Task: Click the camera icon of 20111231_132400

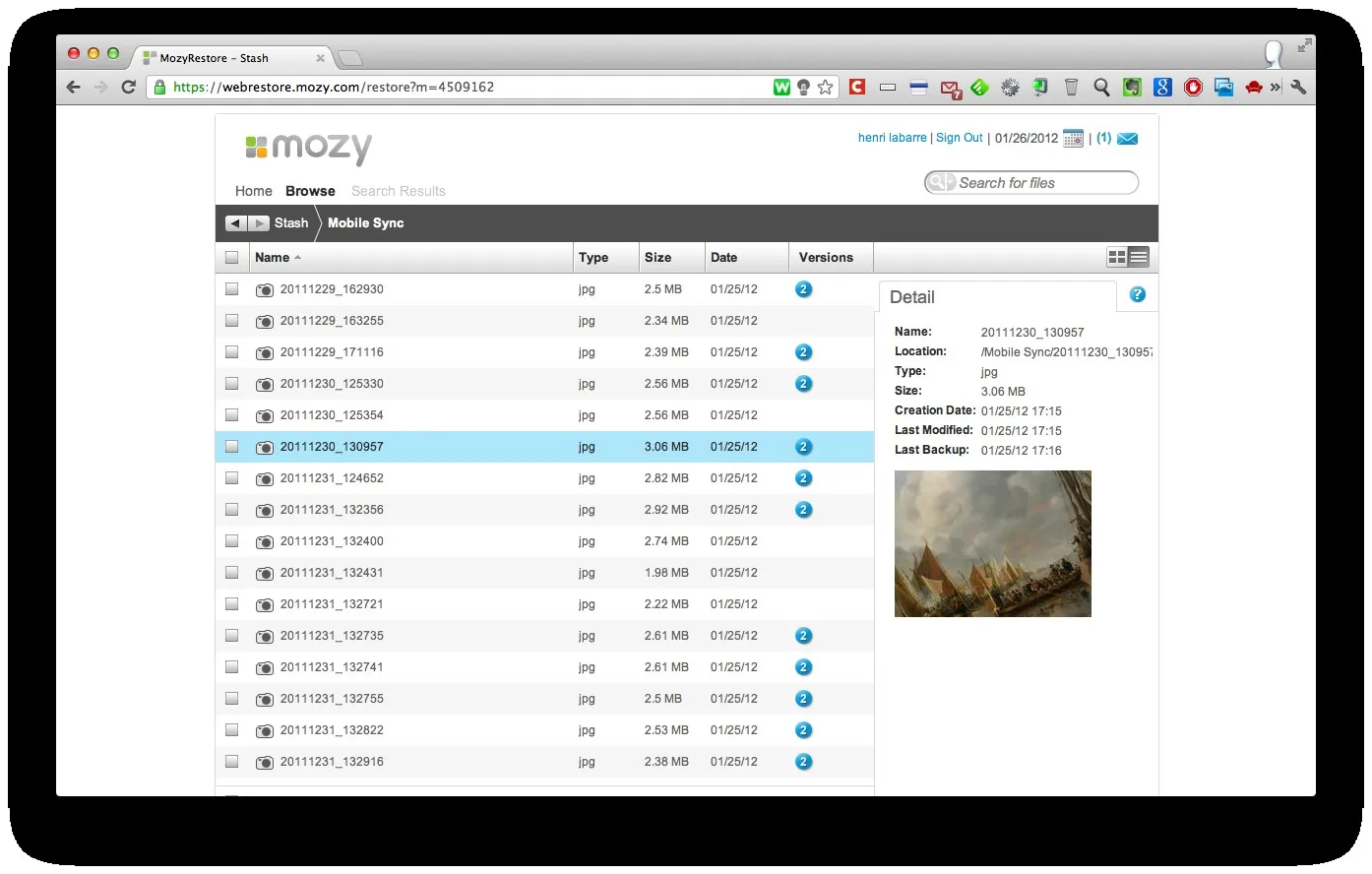Action: tap(265, 542)
